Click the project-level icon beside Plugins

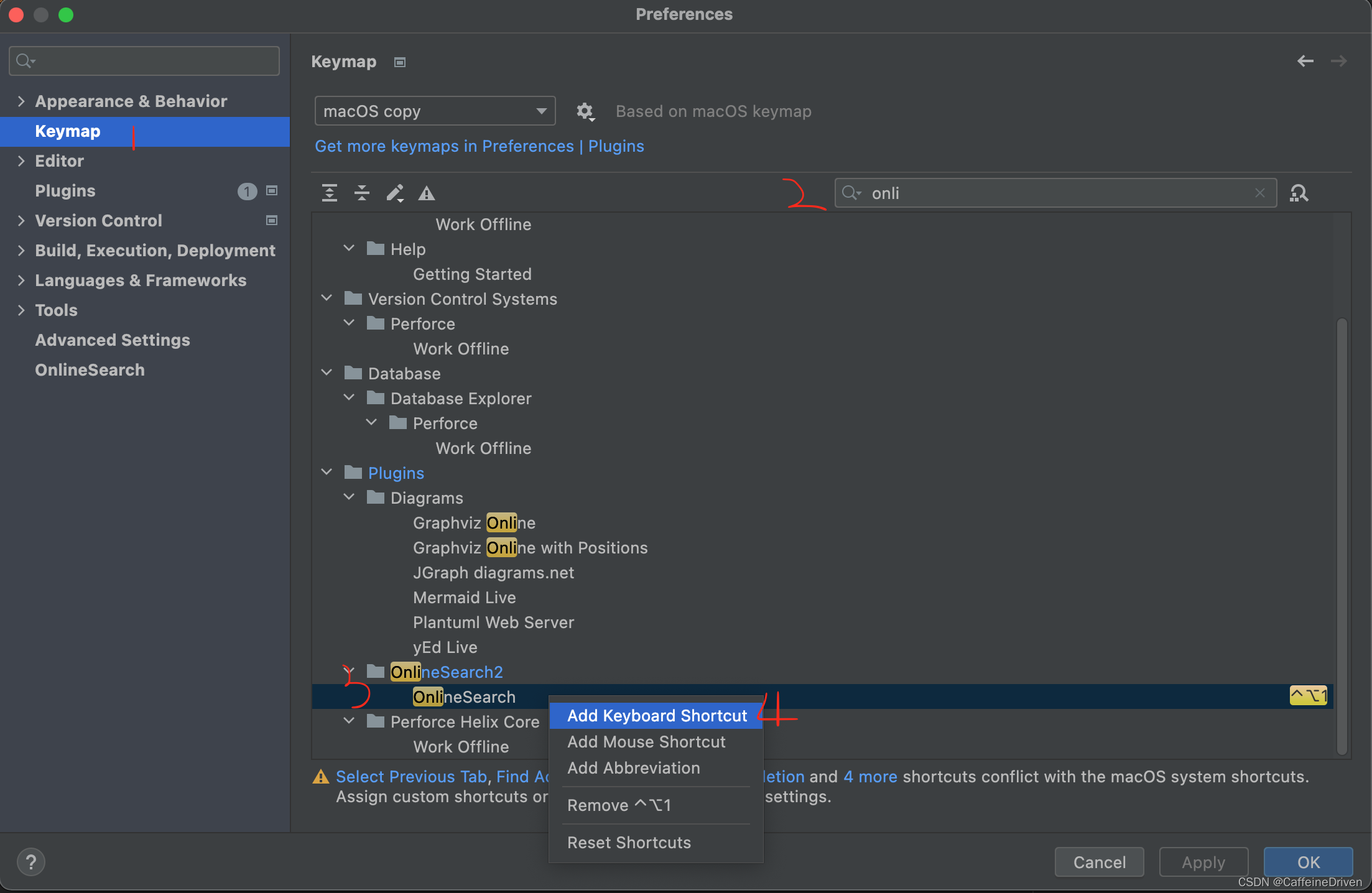point(272,190)
